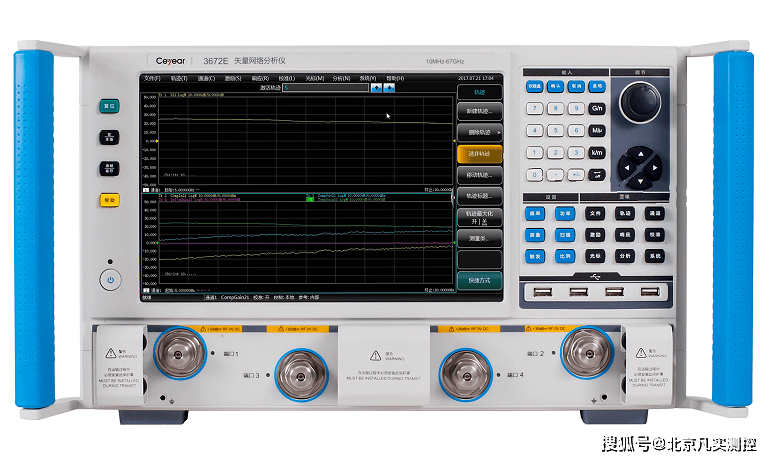771x461 pixels.
Task: Tick the small checkbox under the upper trace window
Action: pos(146,188)
